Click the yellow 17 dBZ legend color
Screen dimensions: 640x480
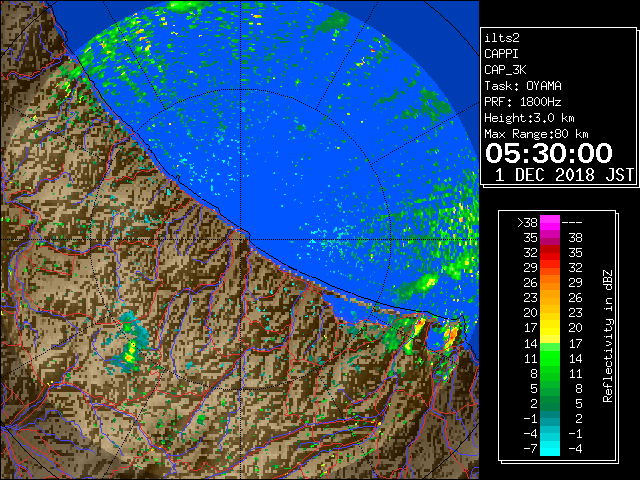coord(550,328)
